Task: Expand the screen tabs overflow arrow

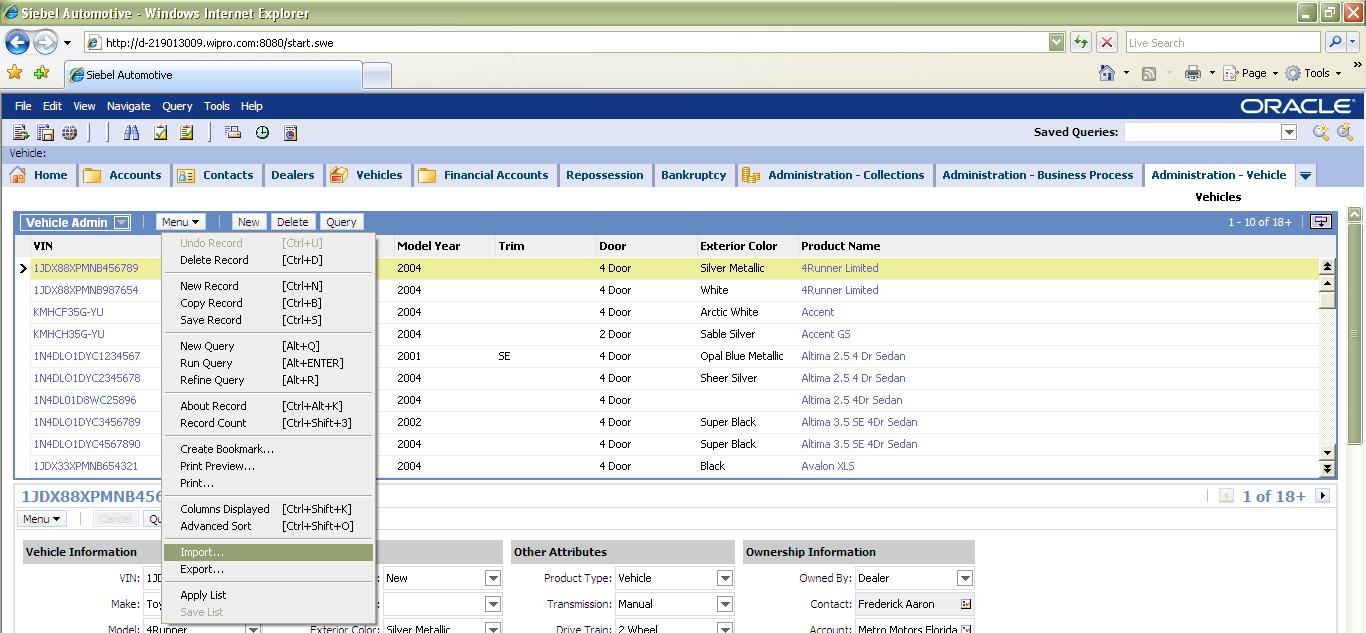Action: pos(1305,175)
